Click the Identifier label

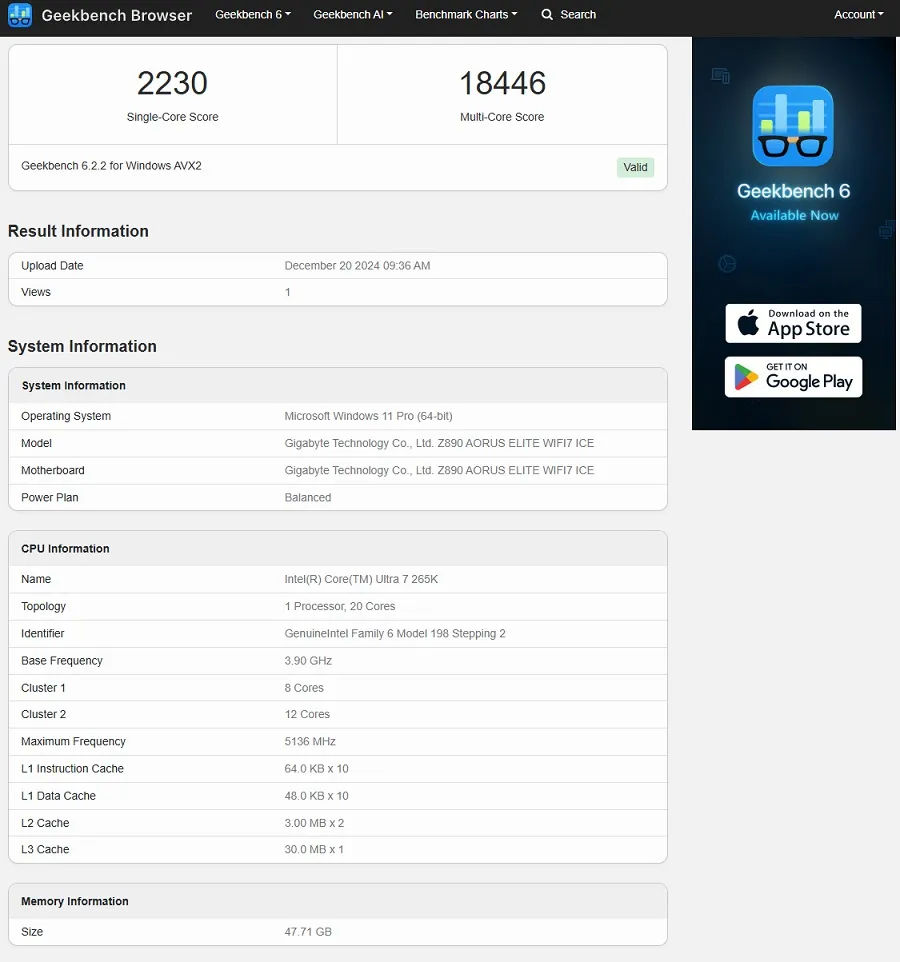42,633
